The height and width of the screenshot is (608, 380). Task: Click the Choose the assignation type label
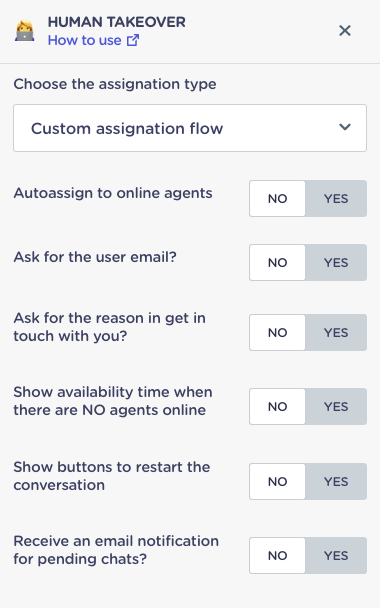tap(115, 84)
